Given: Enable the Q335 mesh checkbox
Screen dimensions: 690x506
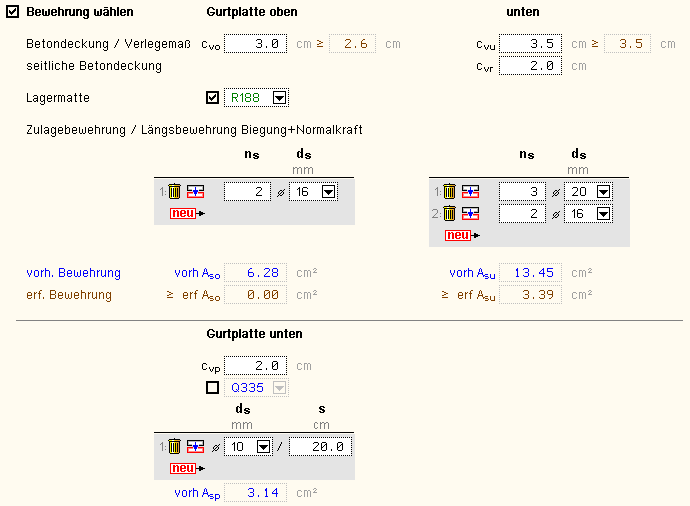Looking at the screenshot, I should point(212,387).
